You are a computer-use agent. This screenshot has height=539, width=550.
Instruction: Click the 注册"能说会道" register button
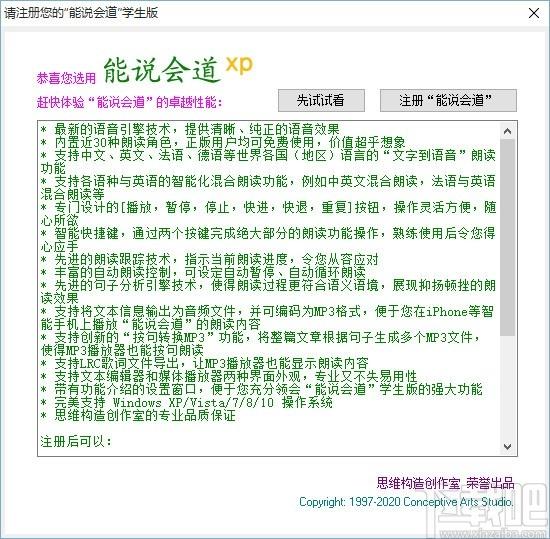point(448,101)
